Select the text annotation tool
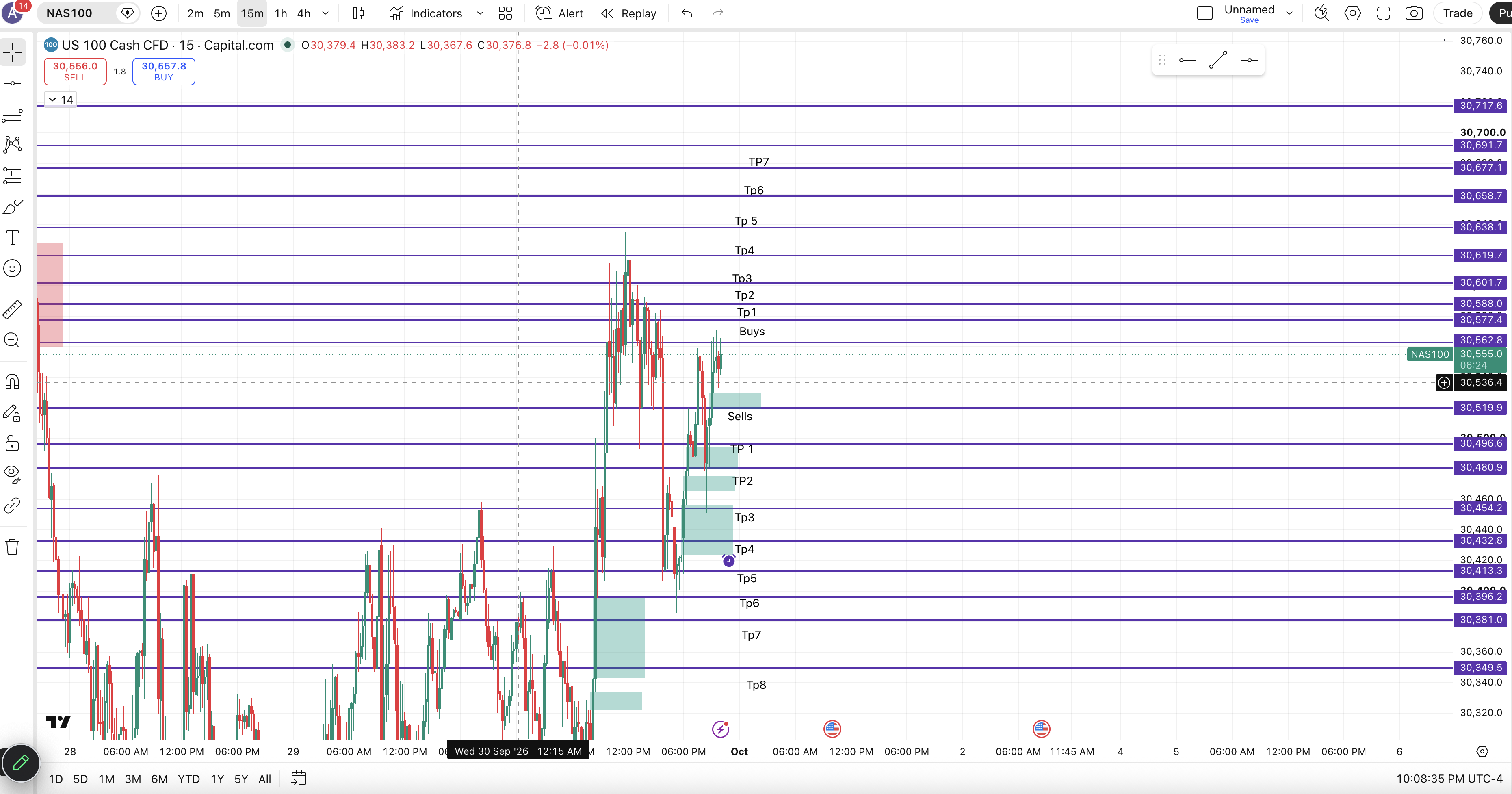 pyautogui.click(x=12, y=237)
